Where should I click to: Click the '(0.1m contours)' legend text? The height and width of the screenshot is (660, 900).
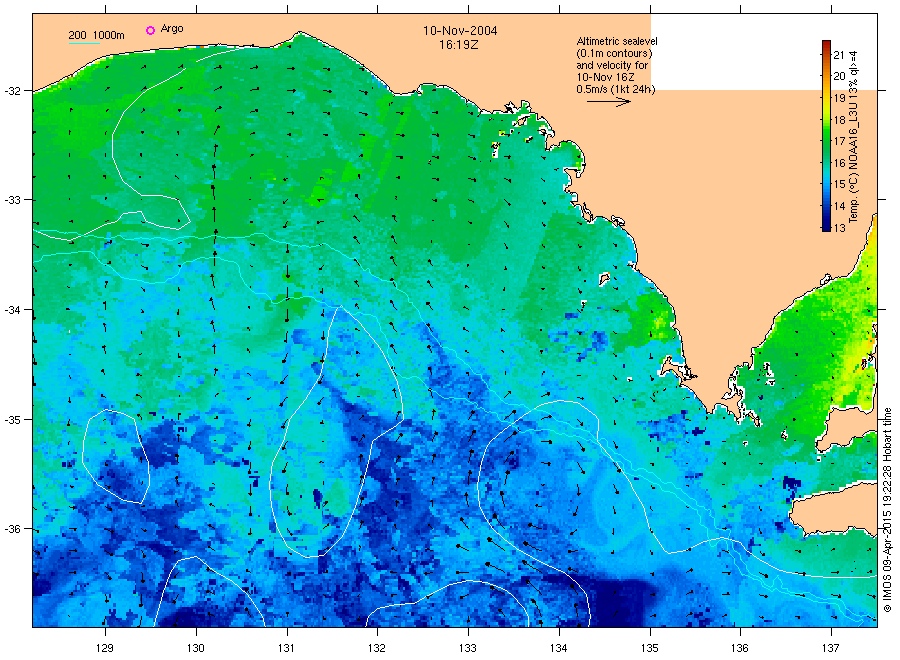(x=614, y=53)
